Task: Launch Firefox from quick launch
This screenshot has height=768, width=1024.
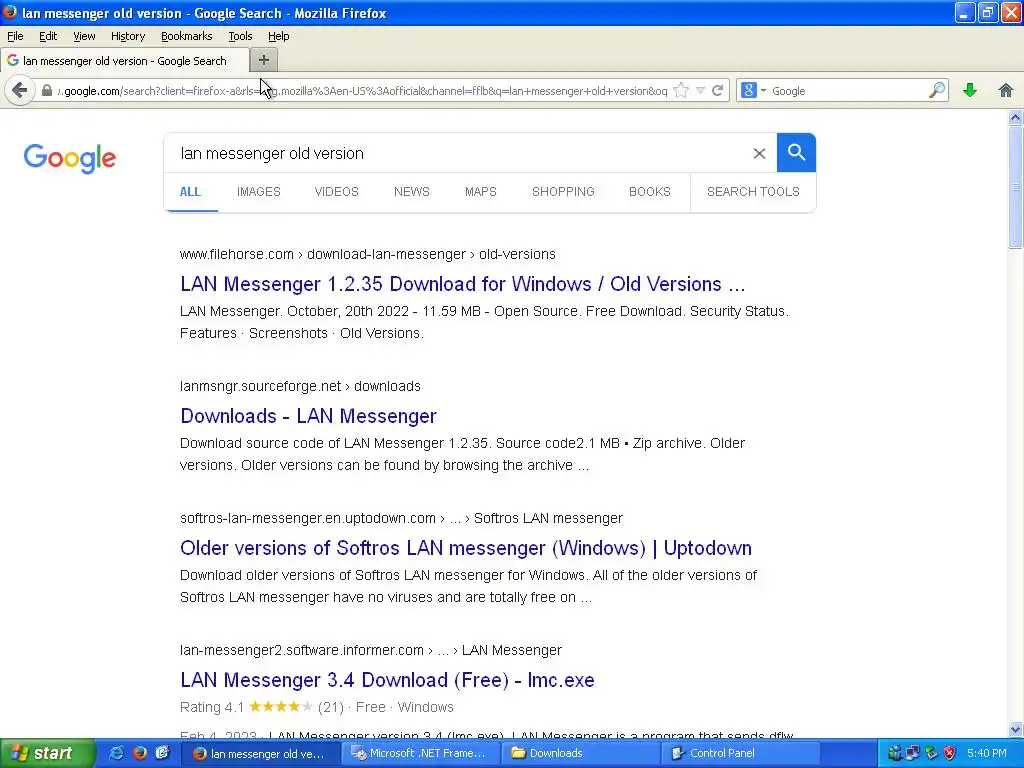Action: [140, 753]
